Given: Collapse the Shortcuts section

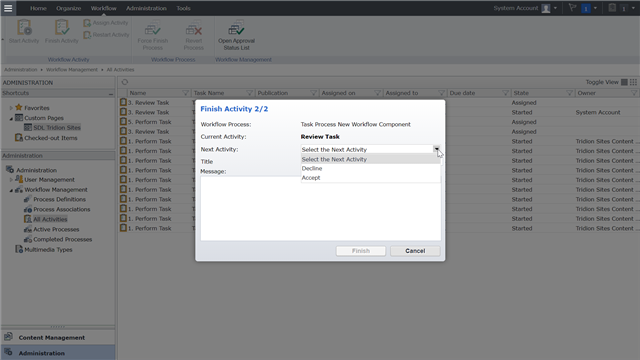Looking at the screenshot, I should coord(111,93).
